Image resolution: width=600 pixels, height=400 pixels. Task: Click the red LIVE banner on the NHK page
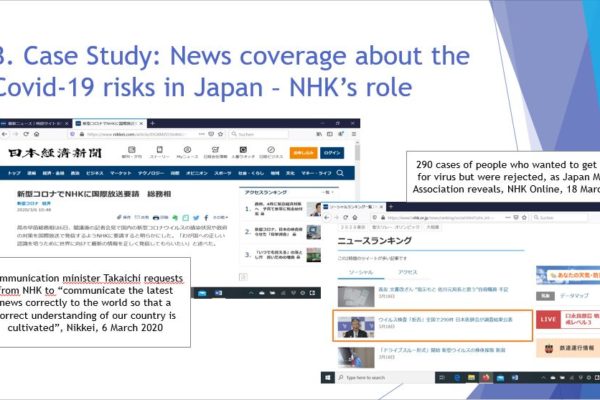coord(568,320)
